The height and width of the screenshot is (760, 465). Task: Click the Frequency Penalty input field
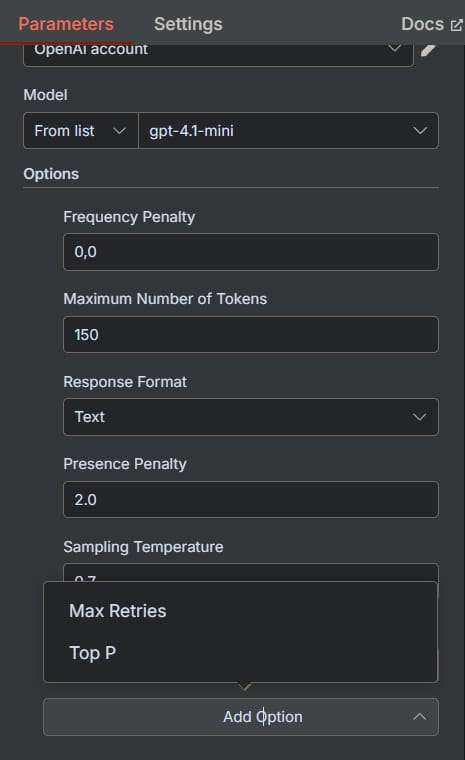(251, 252)
